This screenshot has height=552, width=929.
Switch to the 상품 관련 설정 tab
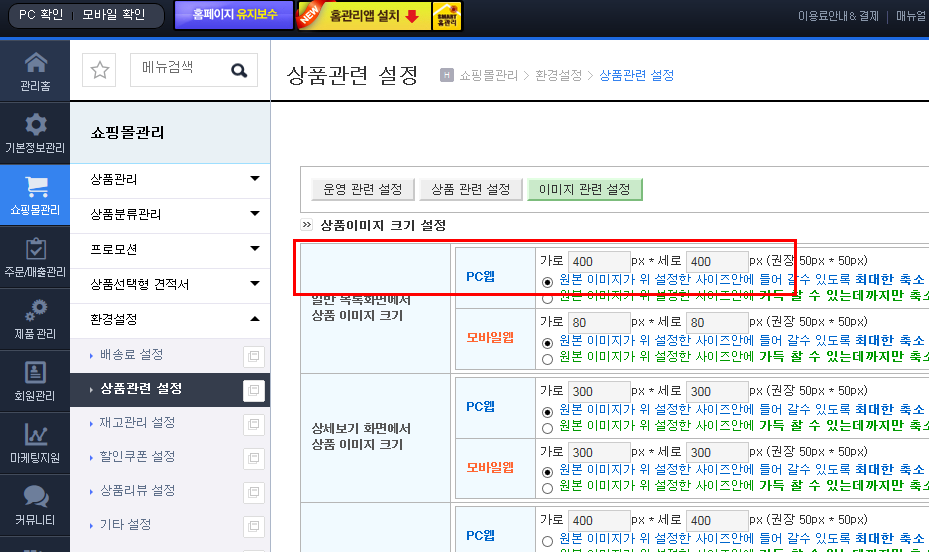point(470,190)
